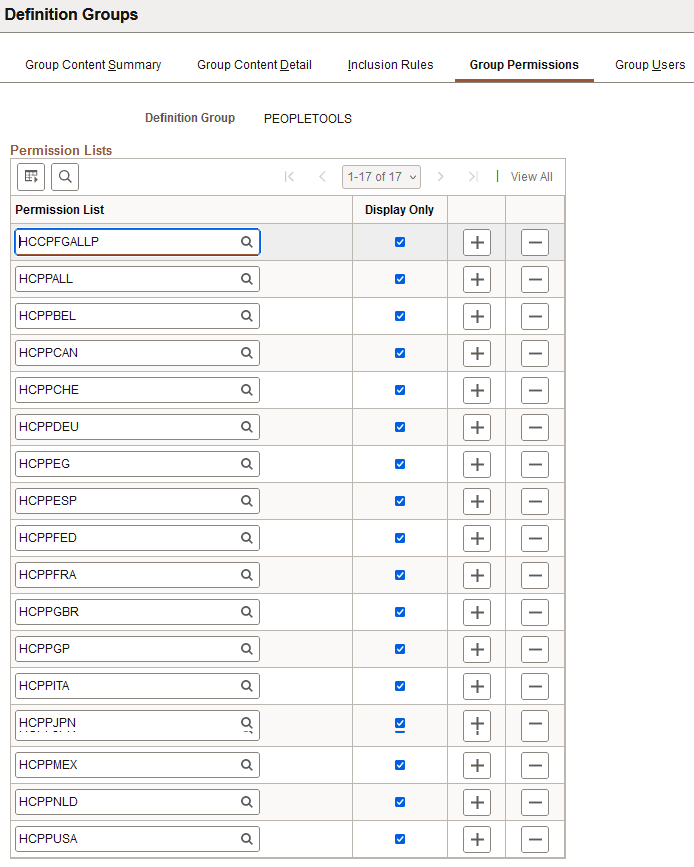Screen dimensions: 694x867
Task: Toggle Display Only for HCPPNLD
Action: (x=400, y=801)
